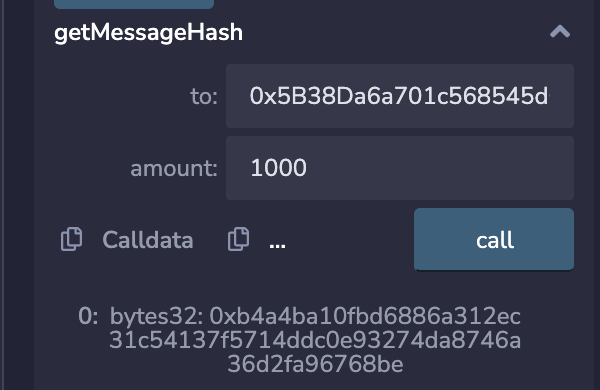600x390 pixels.
Task: Click the '0:' output index label
Action: point(88,317)
